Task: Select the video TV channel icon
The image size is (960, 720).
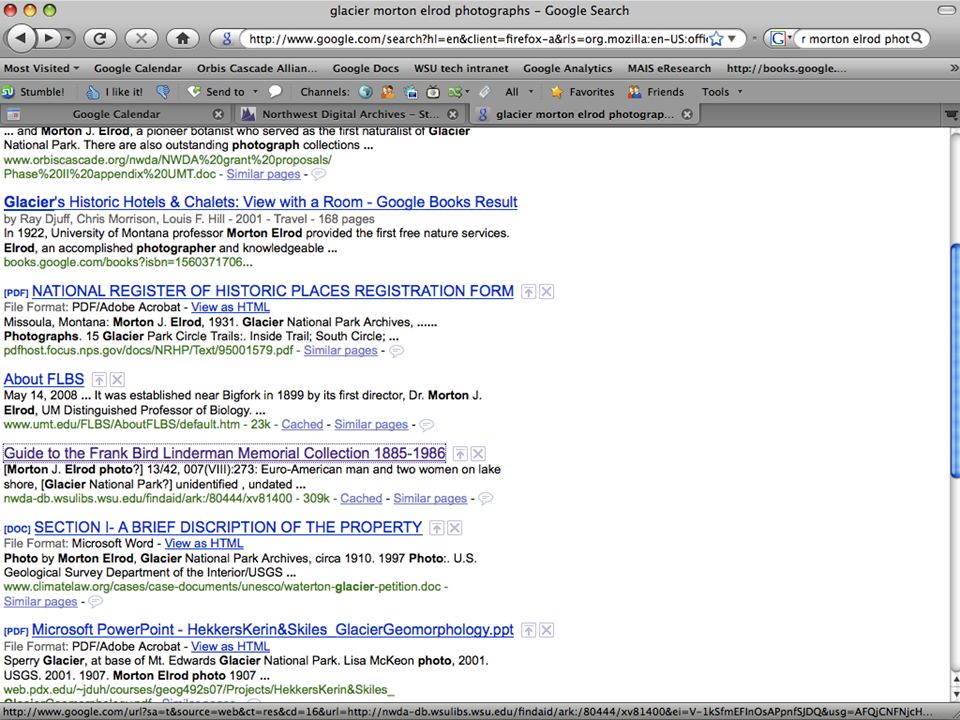Action: click(x=433, y=92)
